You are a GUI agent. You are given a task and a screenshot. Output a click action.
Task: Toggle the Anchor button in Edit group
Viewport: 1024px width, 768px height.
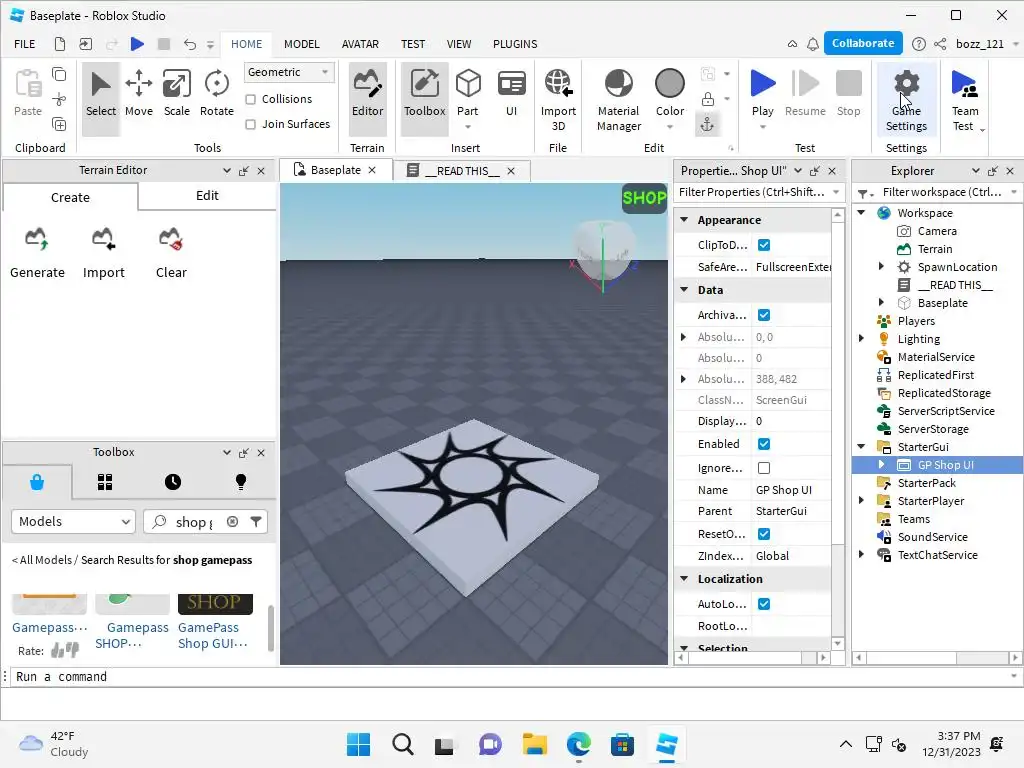point(707,124)
